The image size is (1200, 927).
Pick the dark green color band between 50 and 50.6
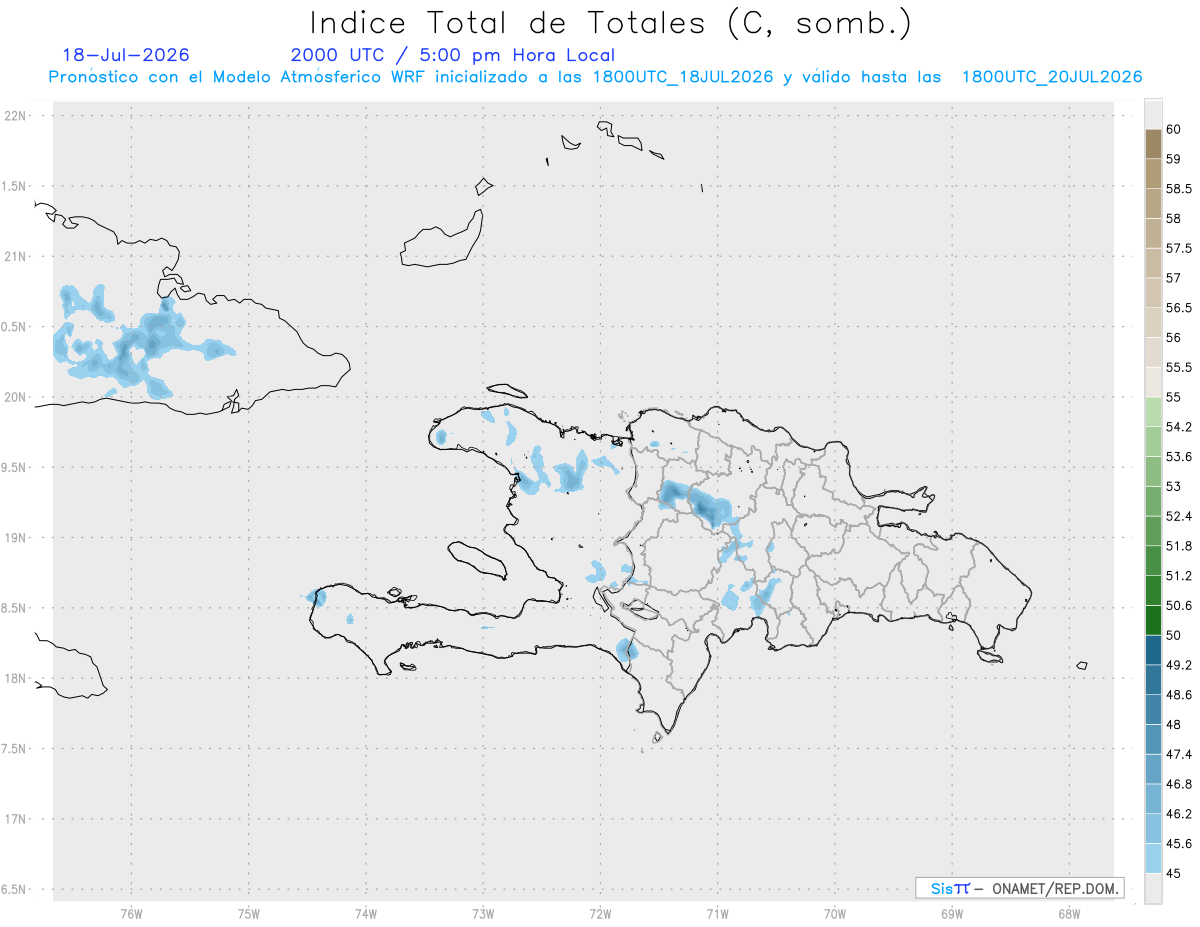point(1153,620)
